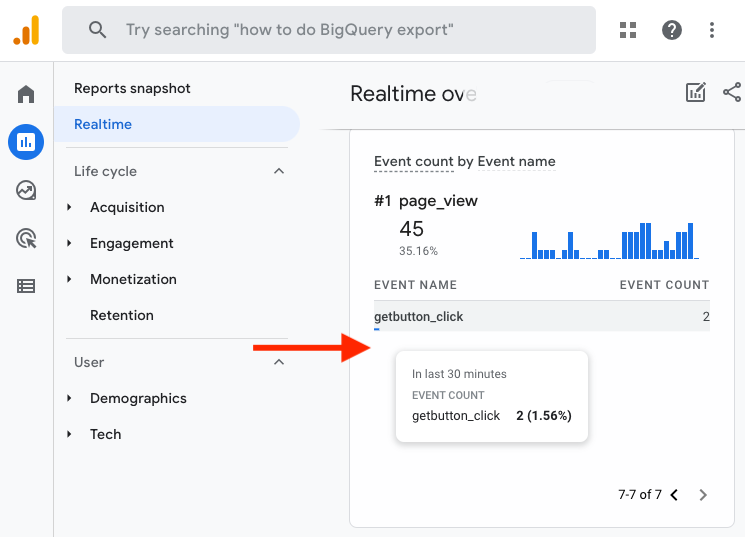Expand the Acquisition reports group
This screenshot has height=537, width=745.
[x=127, y=207]
